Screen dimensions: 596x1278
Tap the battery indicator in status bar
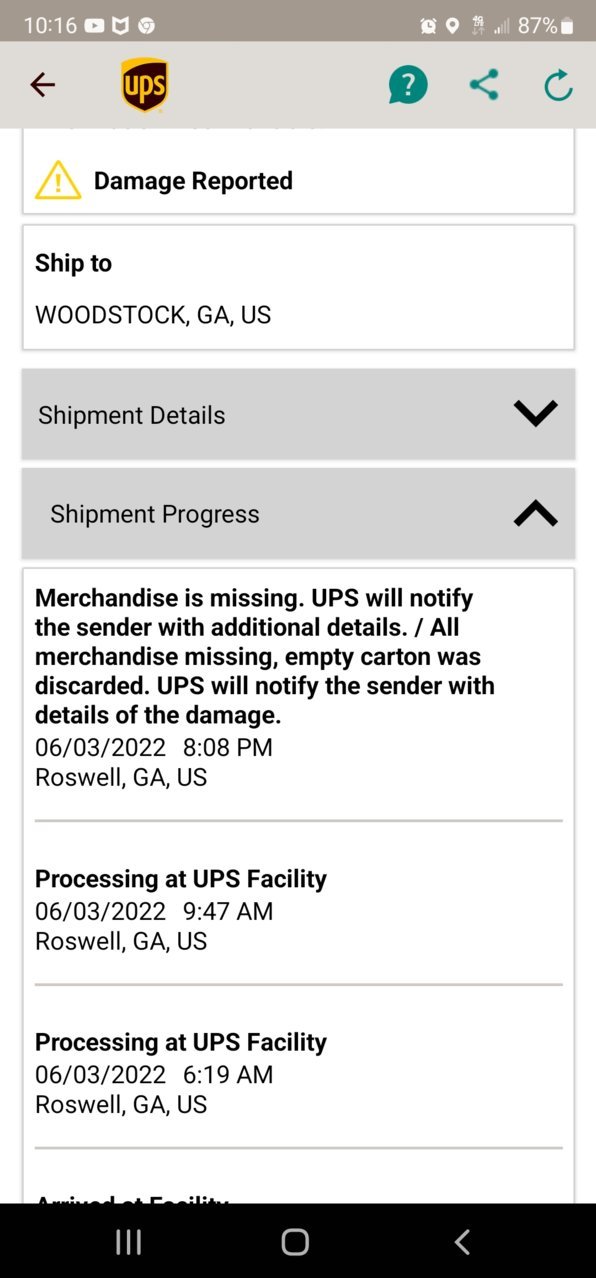567,26
